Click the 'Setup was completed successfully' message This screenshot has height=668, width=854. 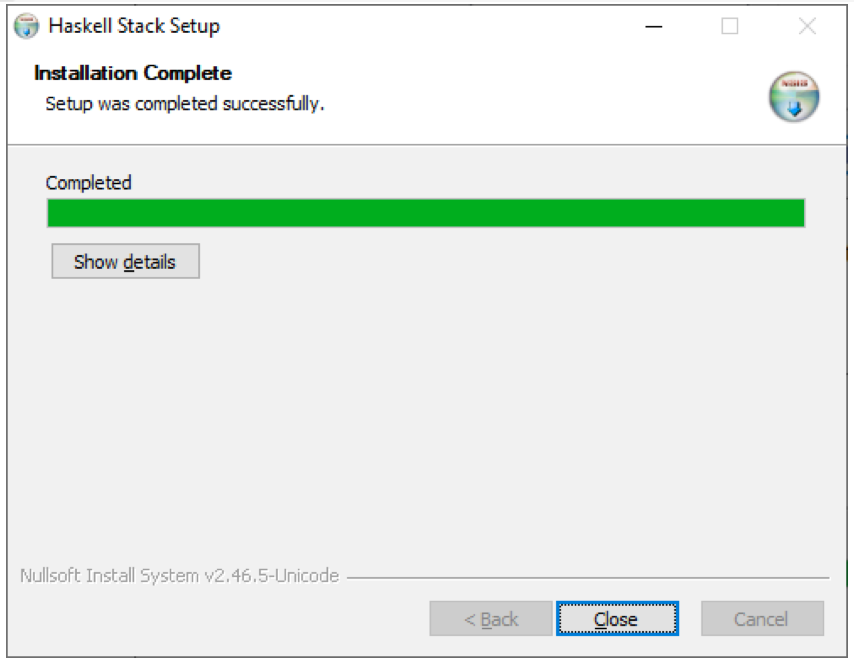tap(185, 104)
